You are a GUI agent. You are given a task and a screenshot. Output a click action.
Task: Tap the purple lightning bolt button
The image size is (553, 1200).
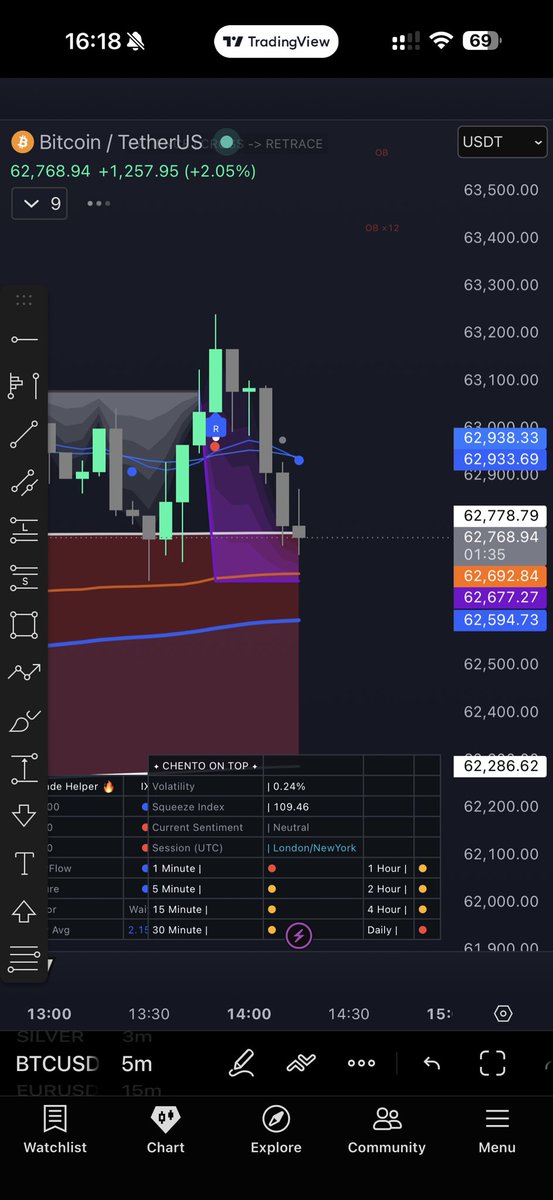(298, 936)
